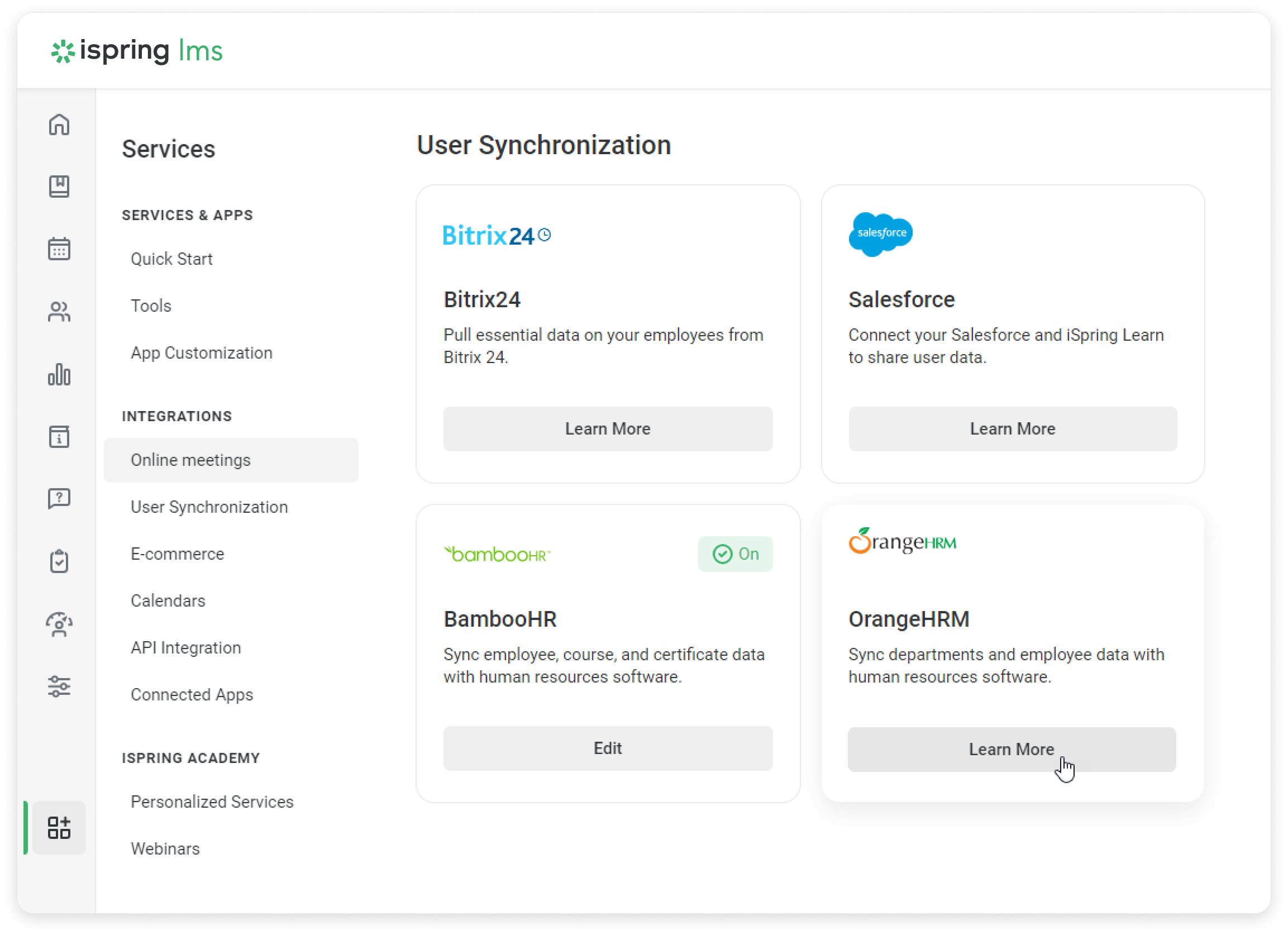Open Quick Start under Services & Apps
The height and width of the screenshot is (935, 1288).
(171, 259)
